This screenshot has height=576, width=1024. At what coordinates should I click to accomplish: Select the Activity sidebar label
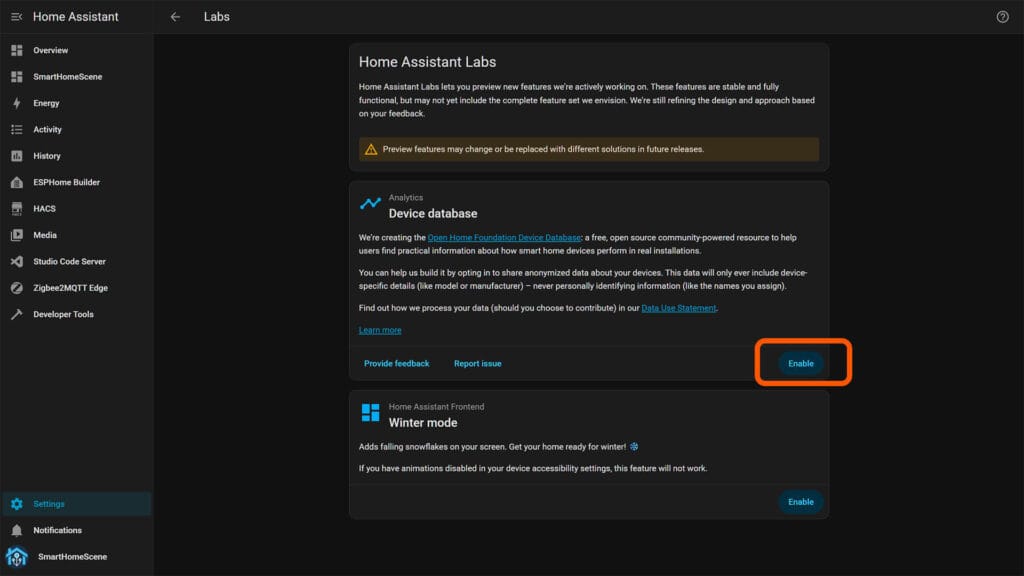tap(48, 130)
